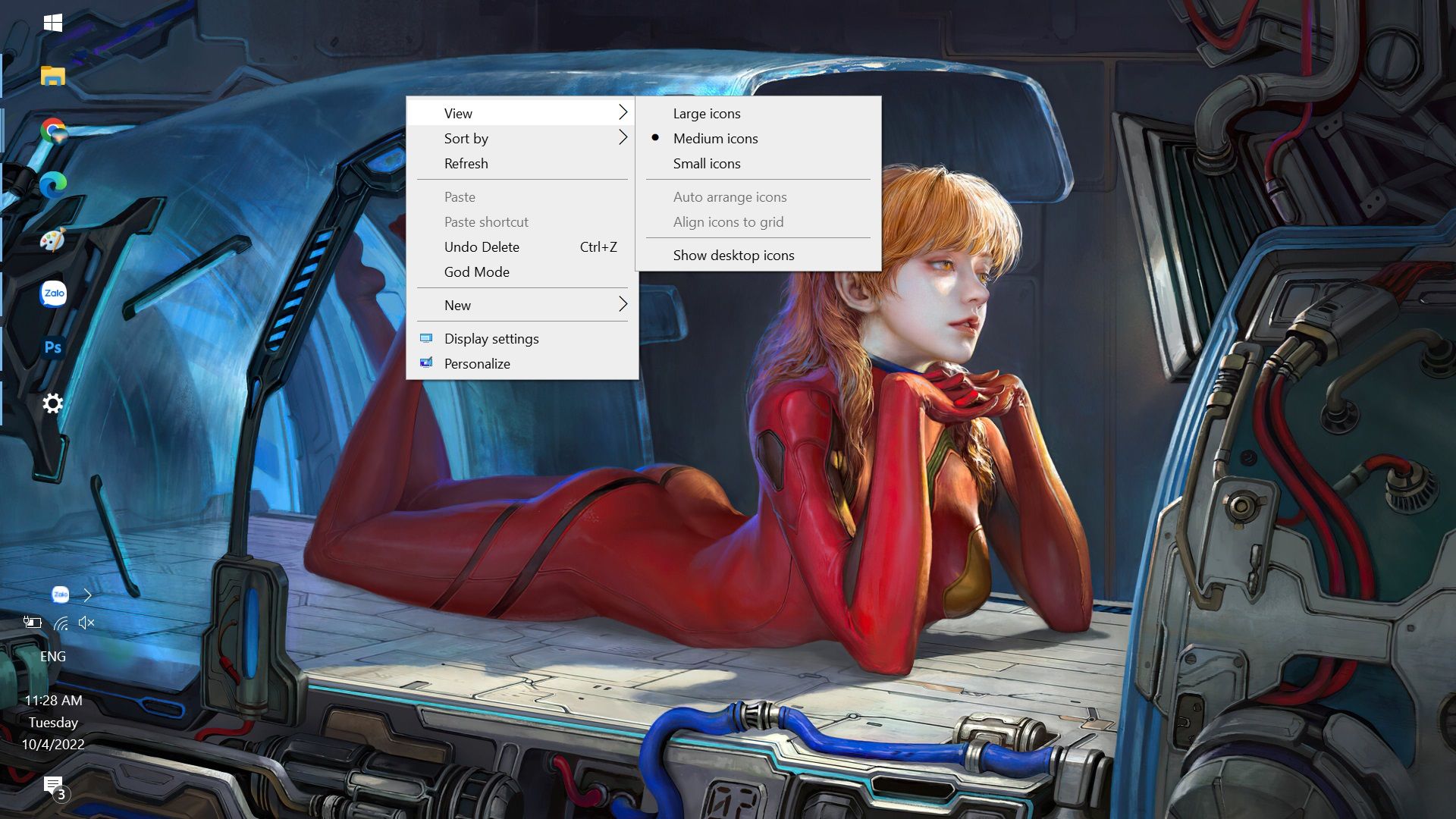1456x819 pixels.
Task: Launch Google Chrome from the taskbar
Action: [x=53, y=130]
